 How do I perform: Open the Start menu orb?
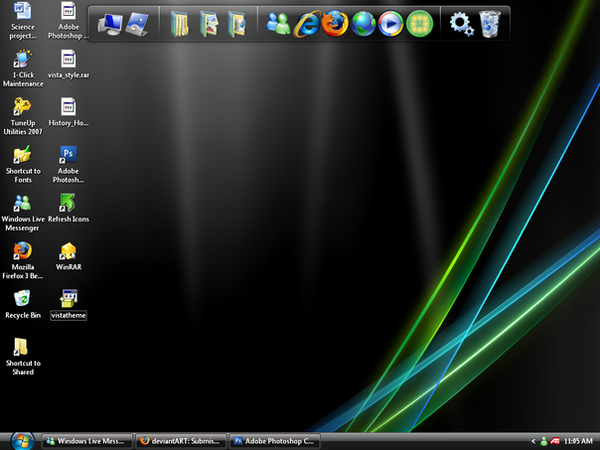22,441
